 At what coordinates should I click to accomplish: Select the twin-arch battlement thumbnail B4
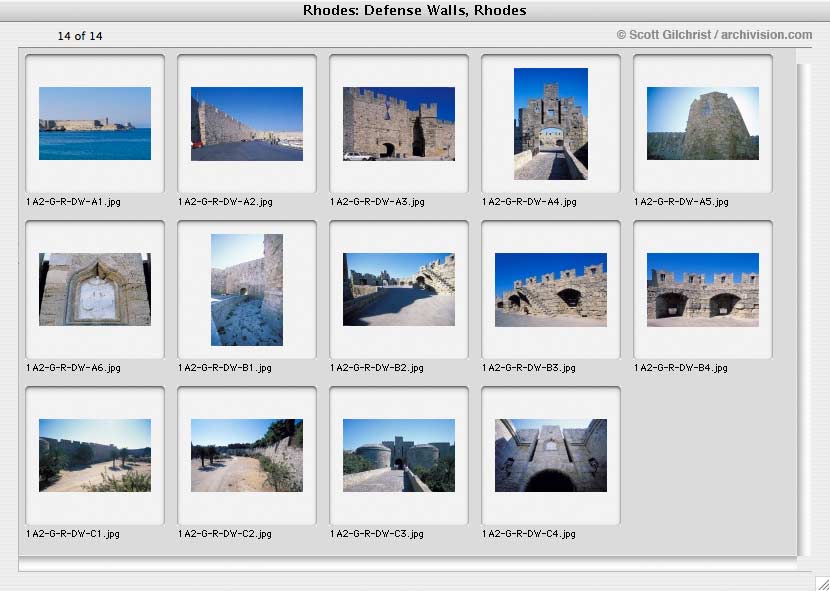pyautogui.click(x=702, y=289)
